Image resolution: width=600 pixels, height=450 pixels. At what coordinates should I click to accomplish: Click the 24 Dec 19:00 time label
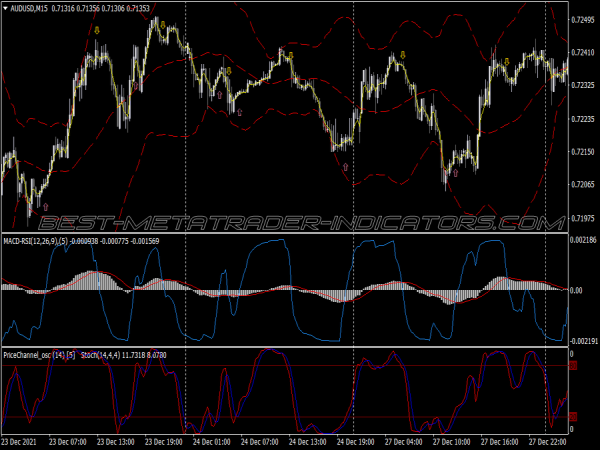click(x=355, y=442)
